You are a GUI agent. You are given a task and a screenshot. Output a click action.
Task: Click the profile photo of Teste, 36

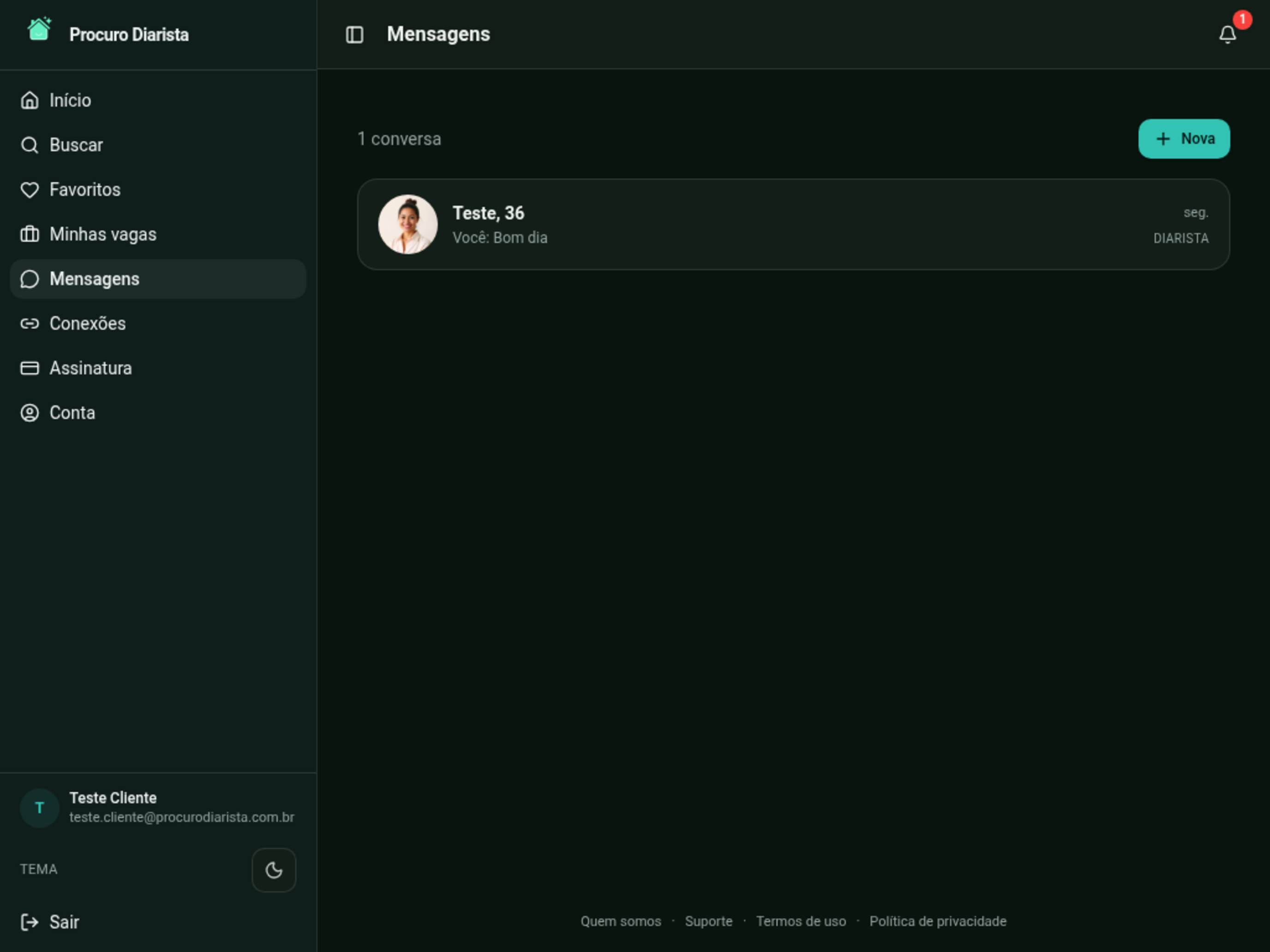tap(407, 224)
